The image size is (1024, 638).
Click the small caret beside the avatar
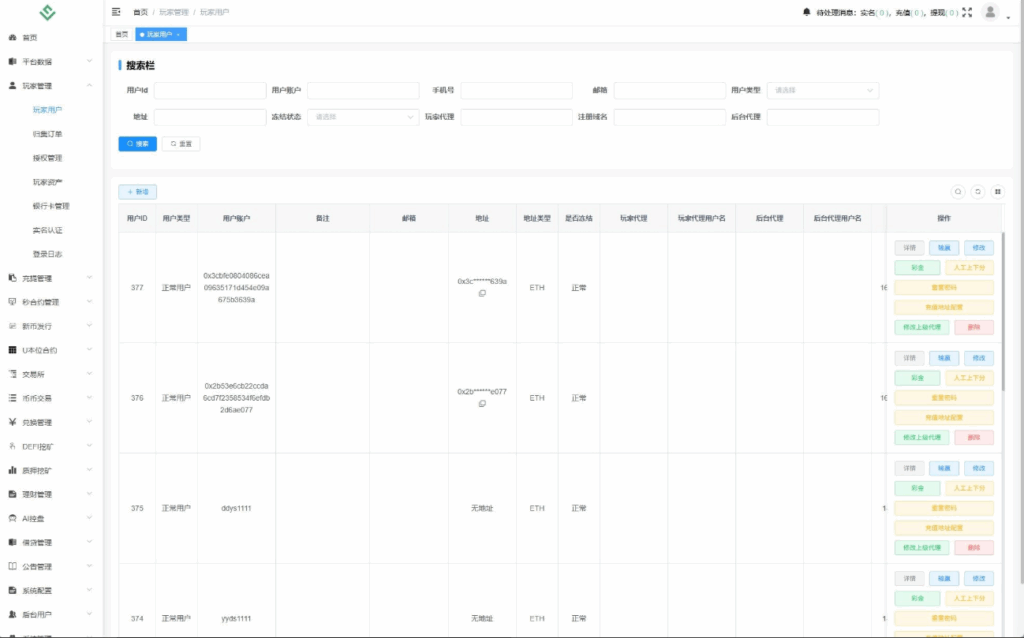tap(1008, 18)
